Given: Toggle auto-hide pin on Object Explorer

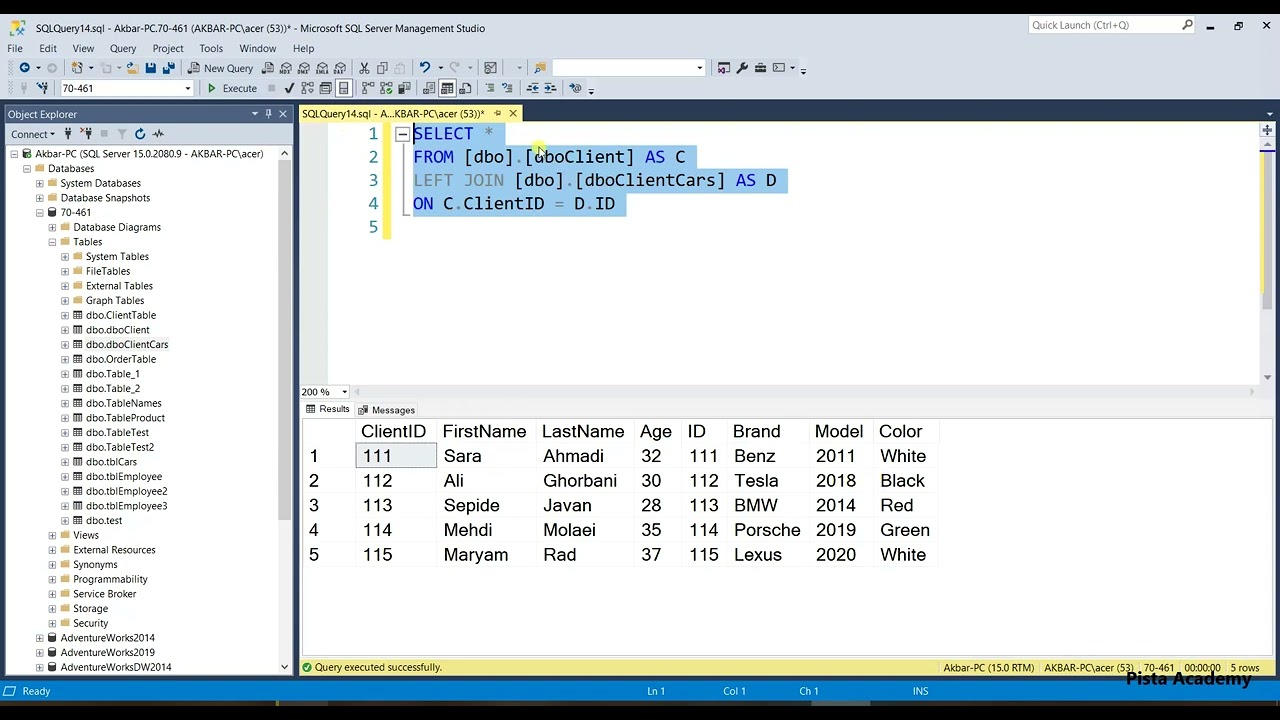Looking at the screenshot, I should (x=268, y=114).
